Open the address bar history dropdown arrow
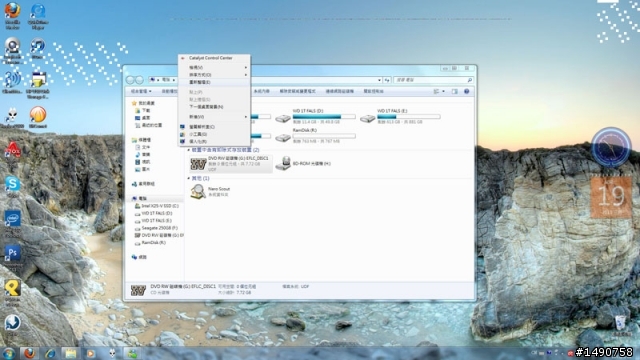Screen dimensions: 640x360 379,80
